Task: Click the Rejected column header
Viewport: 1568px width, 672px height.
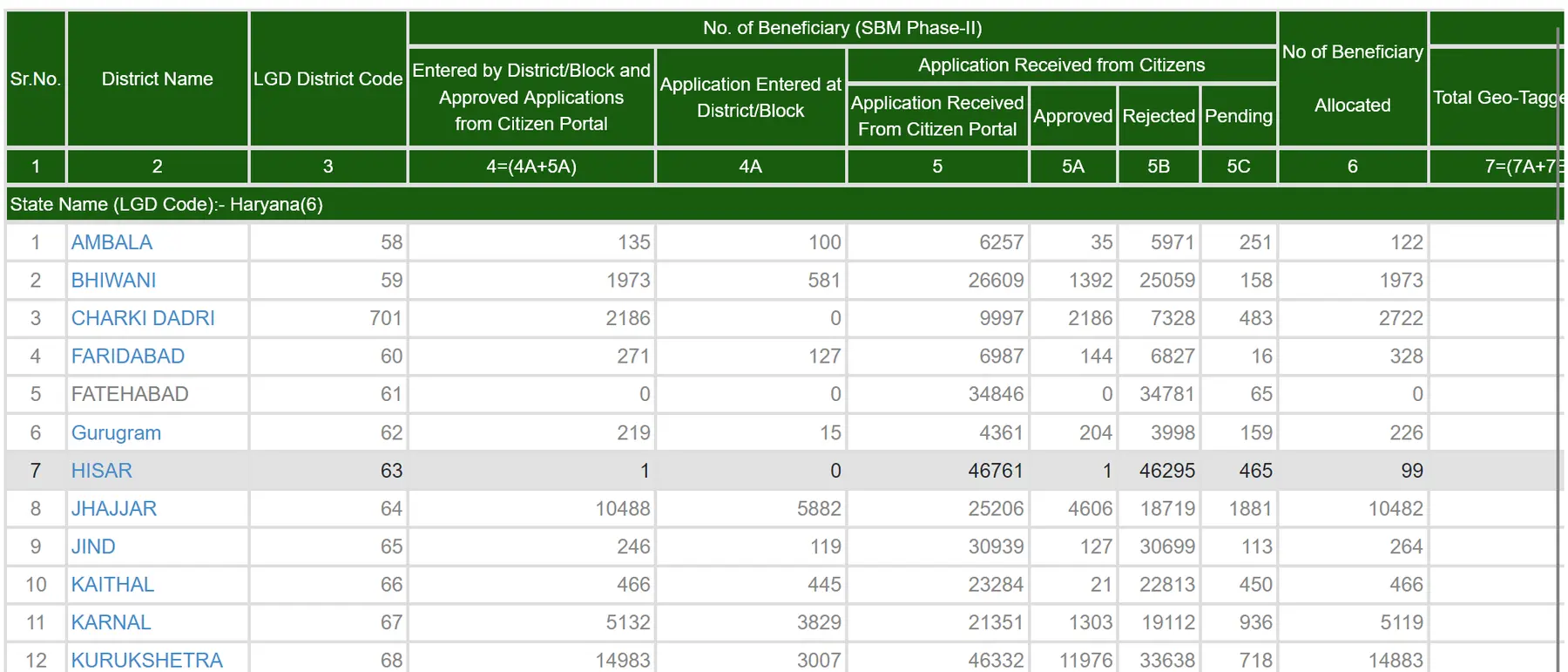Action: click(1159, 116)
